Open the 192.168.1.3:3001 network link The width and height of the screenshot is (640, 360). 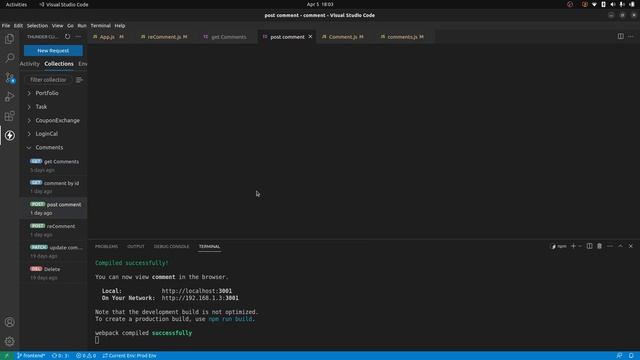pos(200,298)
